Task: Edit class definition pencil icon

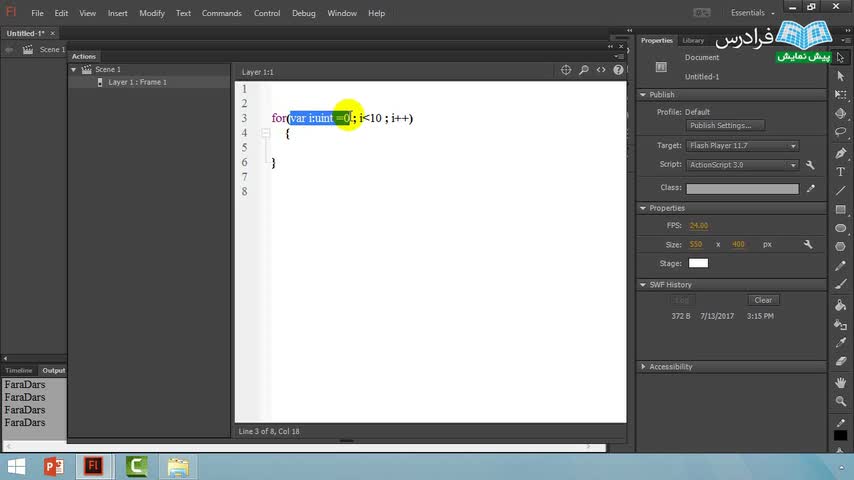Action: (x=811, y=188)
